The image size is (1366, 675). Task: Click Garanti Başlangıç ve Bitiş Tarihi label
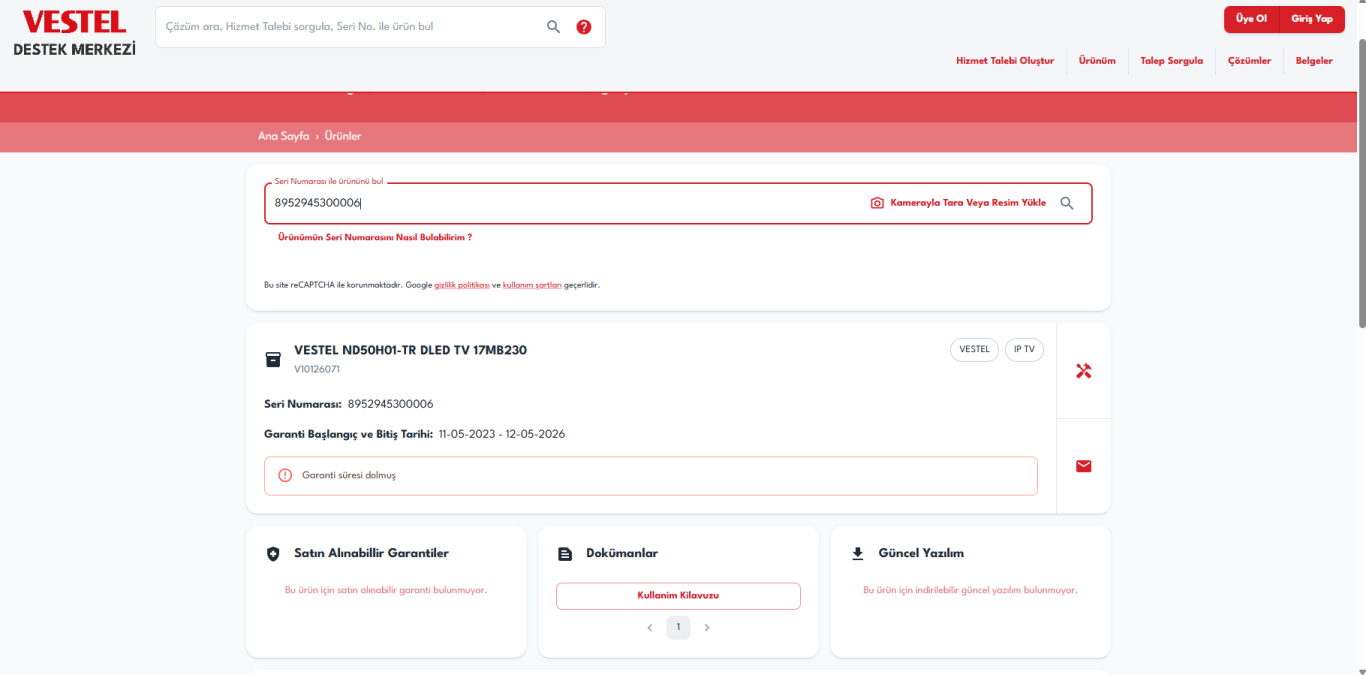pos(348,434)
